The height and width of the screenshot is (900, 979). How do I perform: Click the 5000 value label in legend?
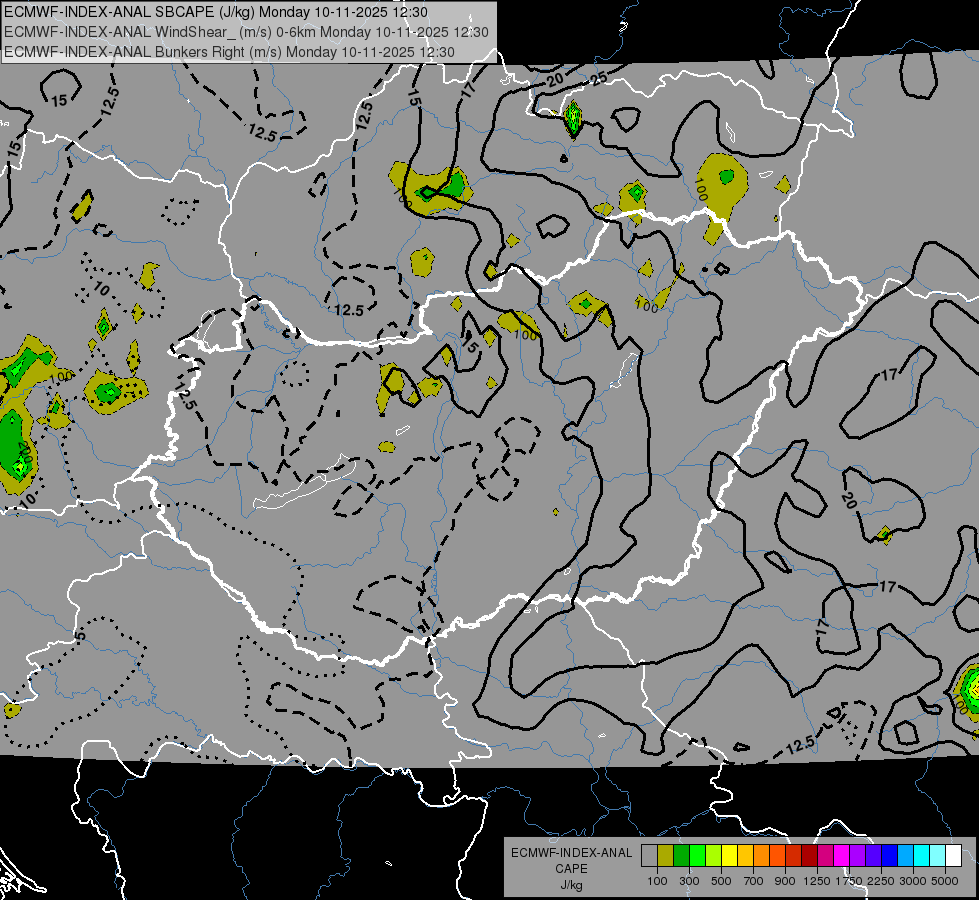(945, 881)
